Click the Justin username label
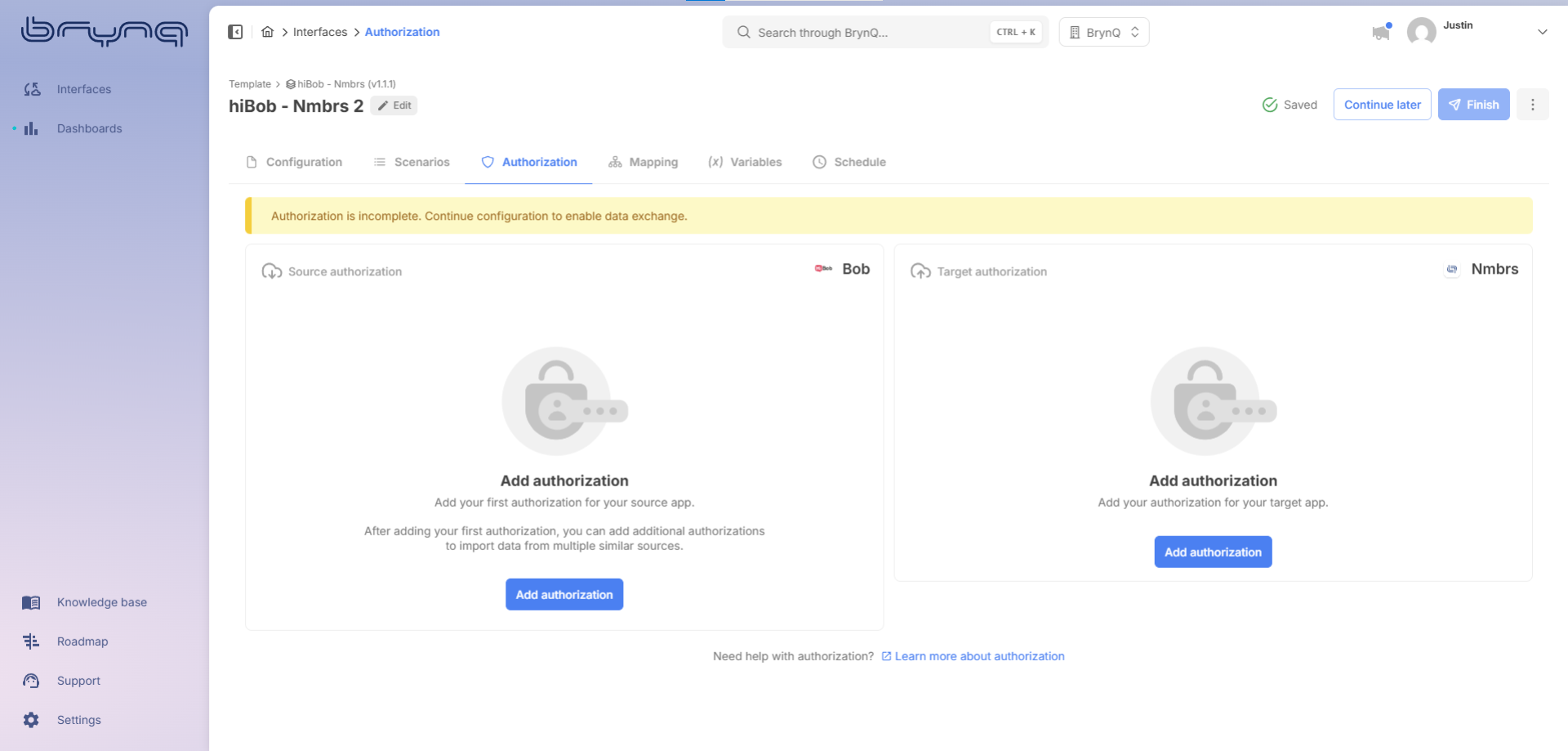 [1458, 25]
